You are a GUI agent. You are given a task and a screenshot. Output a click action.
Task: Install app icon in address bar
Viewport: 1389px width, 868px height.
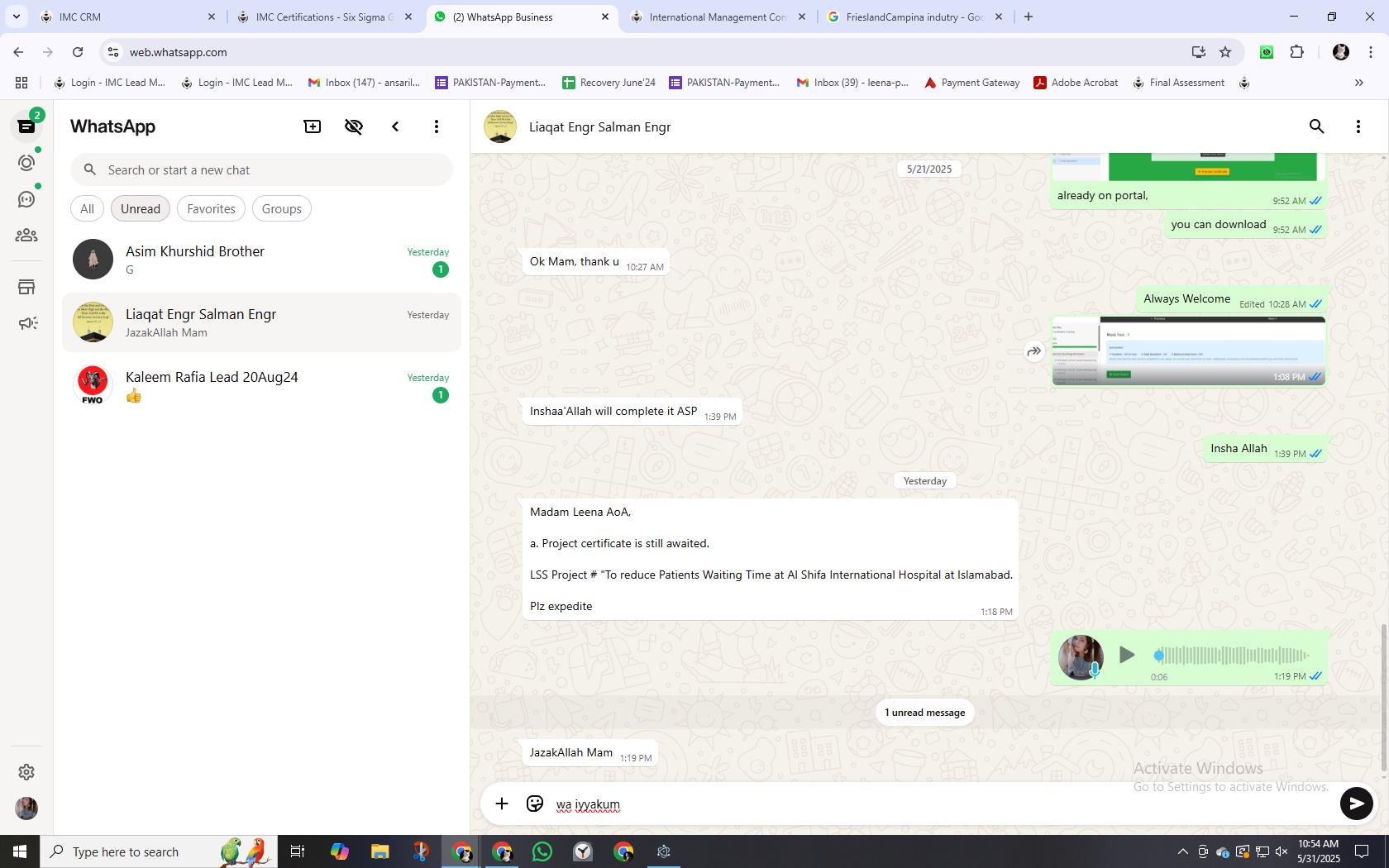click(1198, 52)
